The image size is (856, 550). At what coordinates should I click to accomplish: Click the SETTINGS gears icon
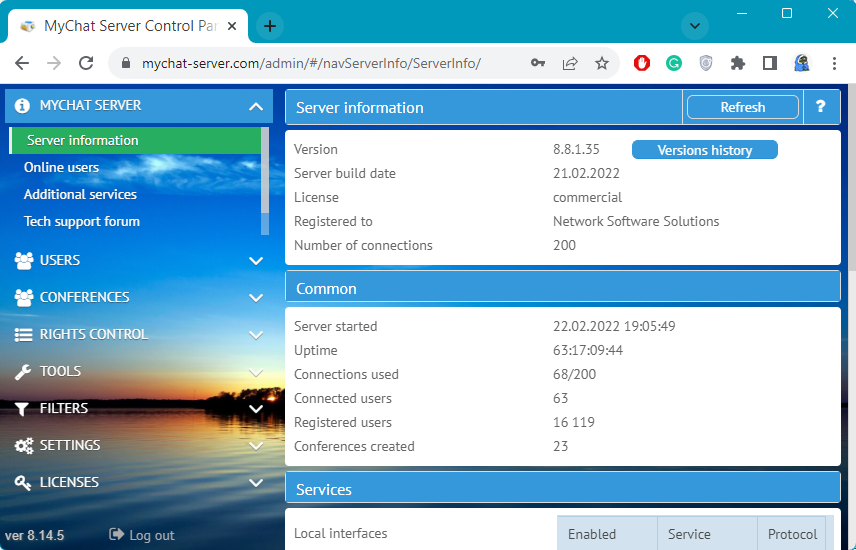(x=23, y=446)
